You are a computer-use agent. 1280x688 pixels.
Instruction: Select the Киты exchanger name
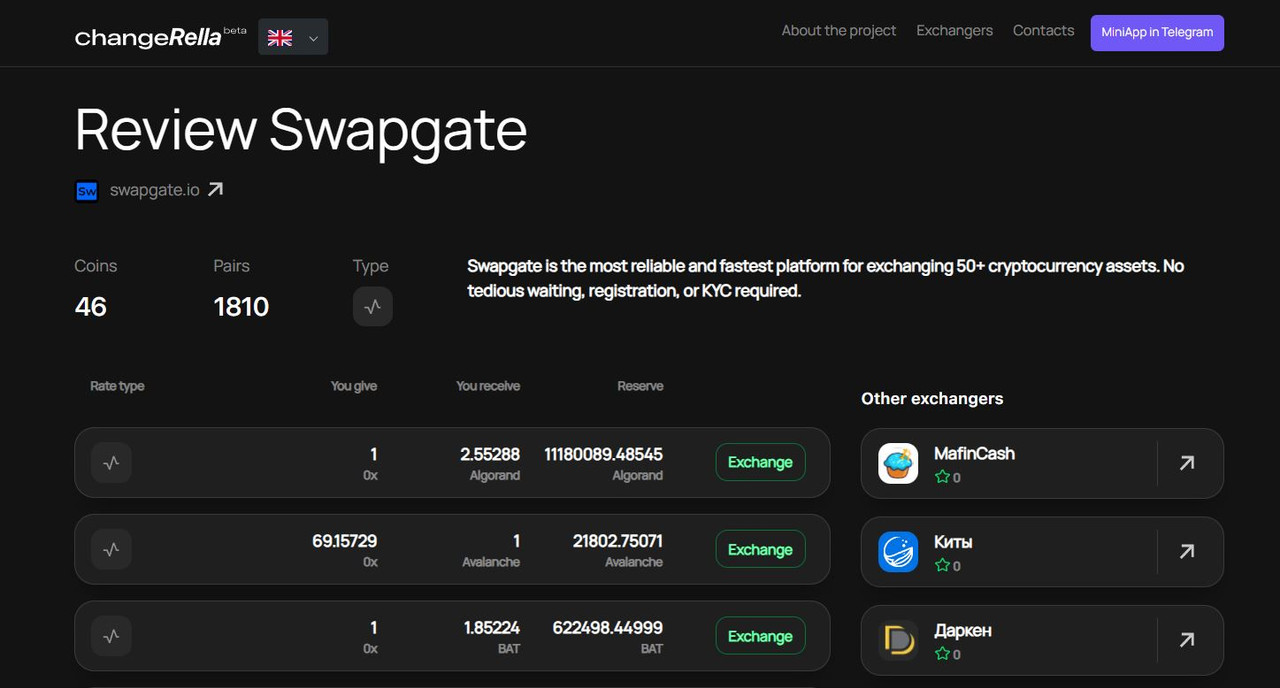(953, 542)
